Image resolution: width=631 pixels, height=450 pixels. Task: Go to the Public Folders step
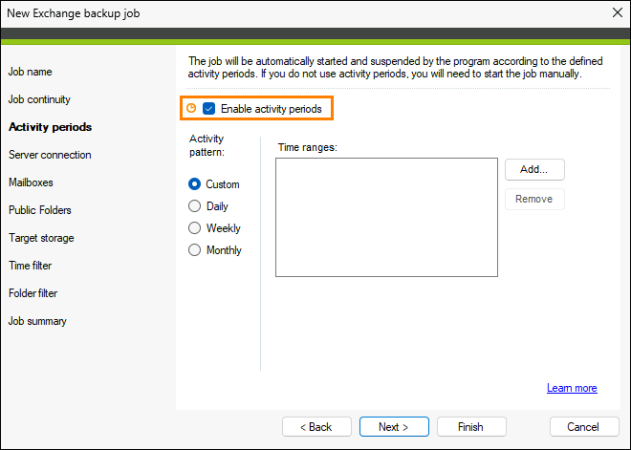click(x=40, y=210)
